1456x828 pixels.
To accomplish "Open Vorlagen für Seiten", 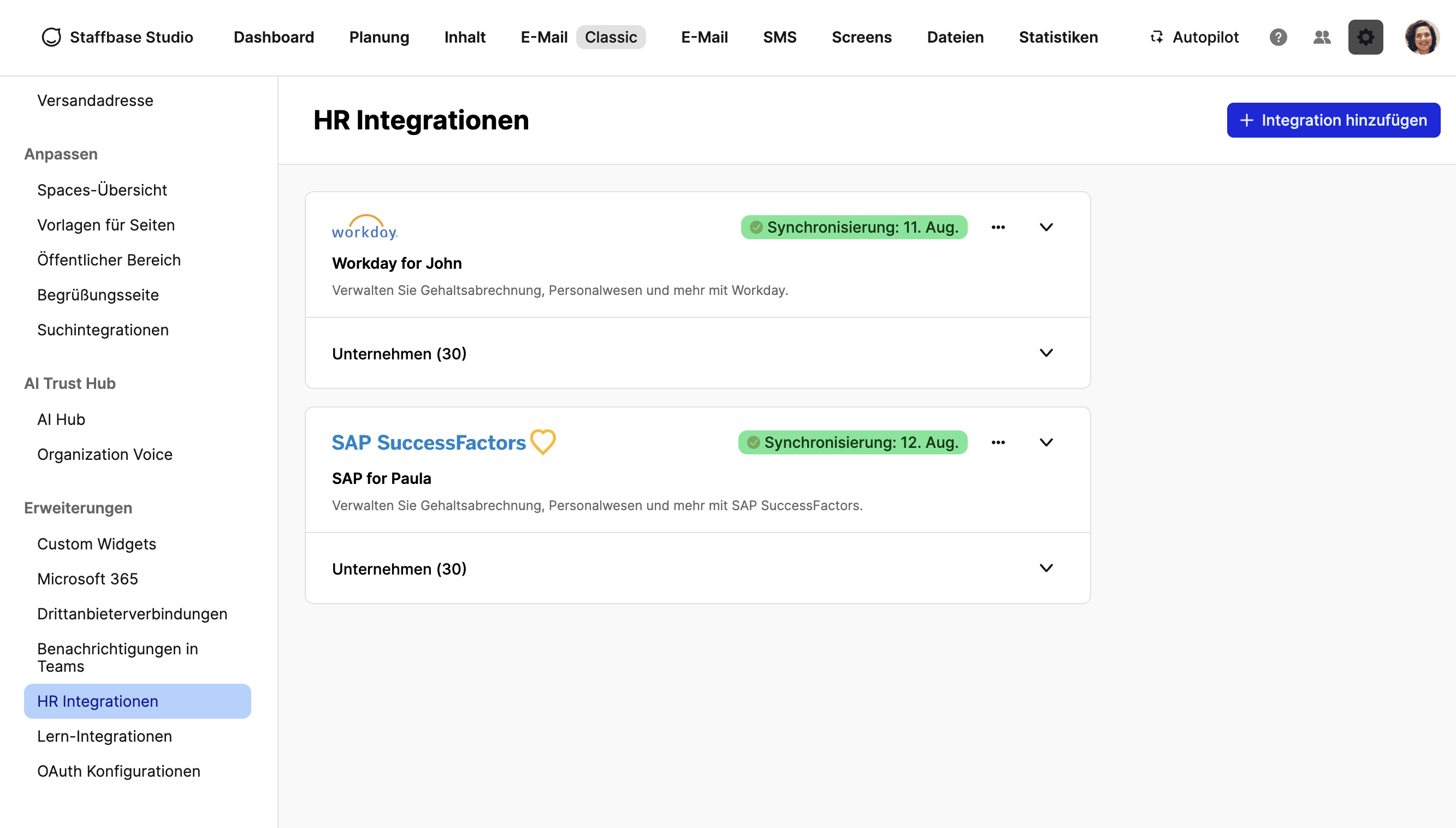I will pyautogui.click(x=106, y=224).
